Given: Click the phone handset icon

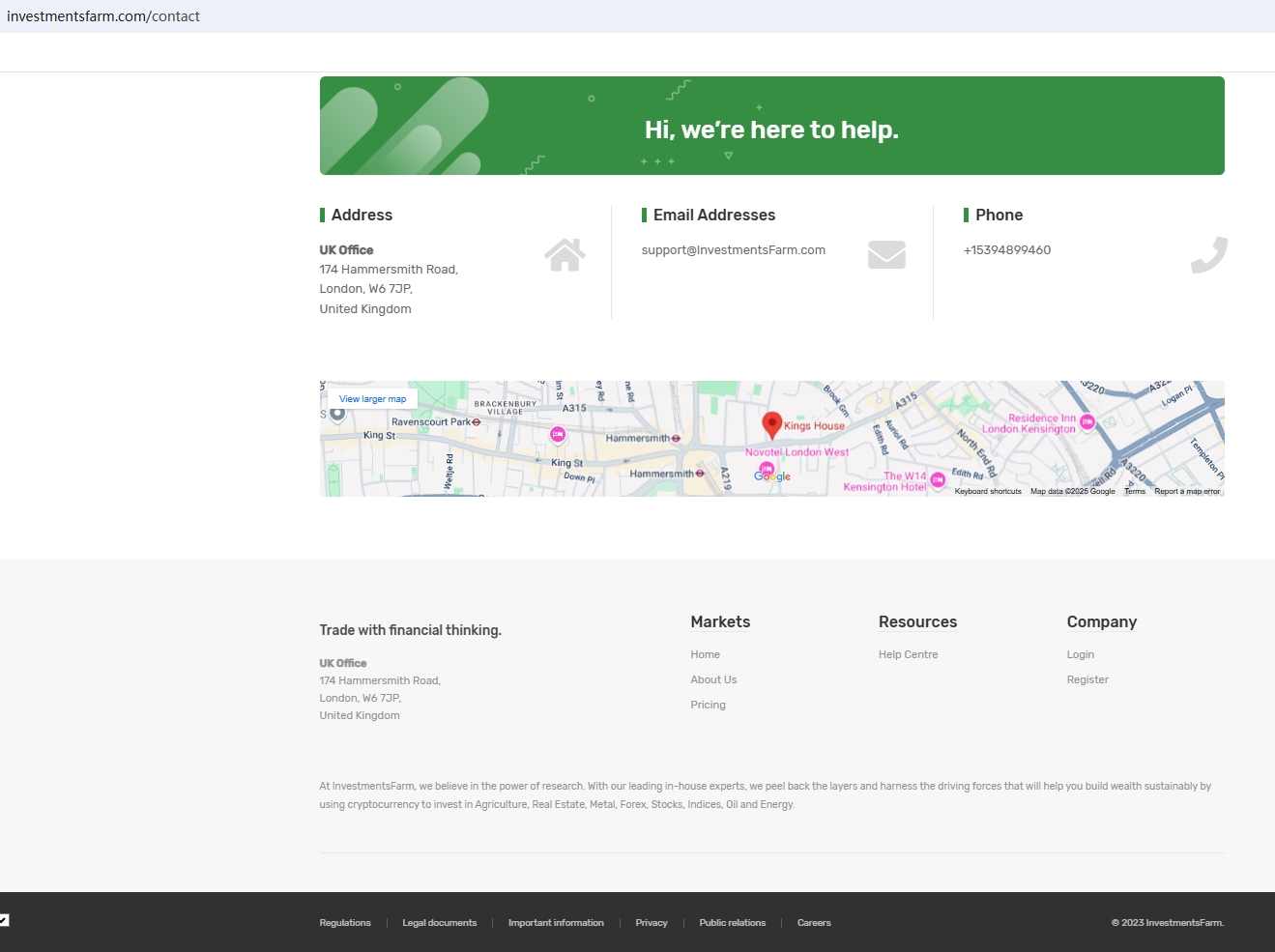Looking at the screenshot, I should point(1208,255).
